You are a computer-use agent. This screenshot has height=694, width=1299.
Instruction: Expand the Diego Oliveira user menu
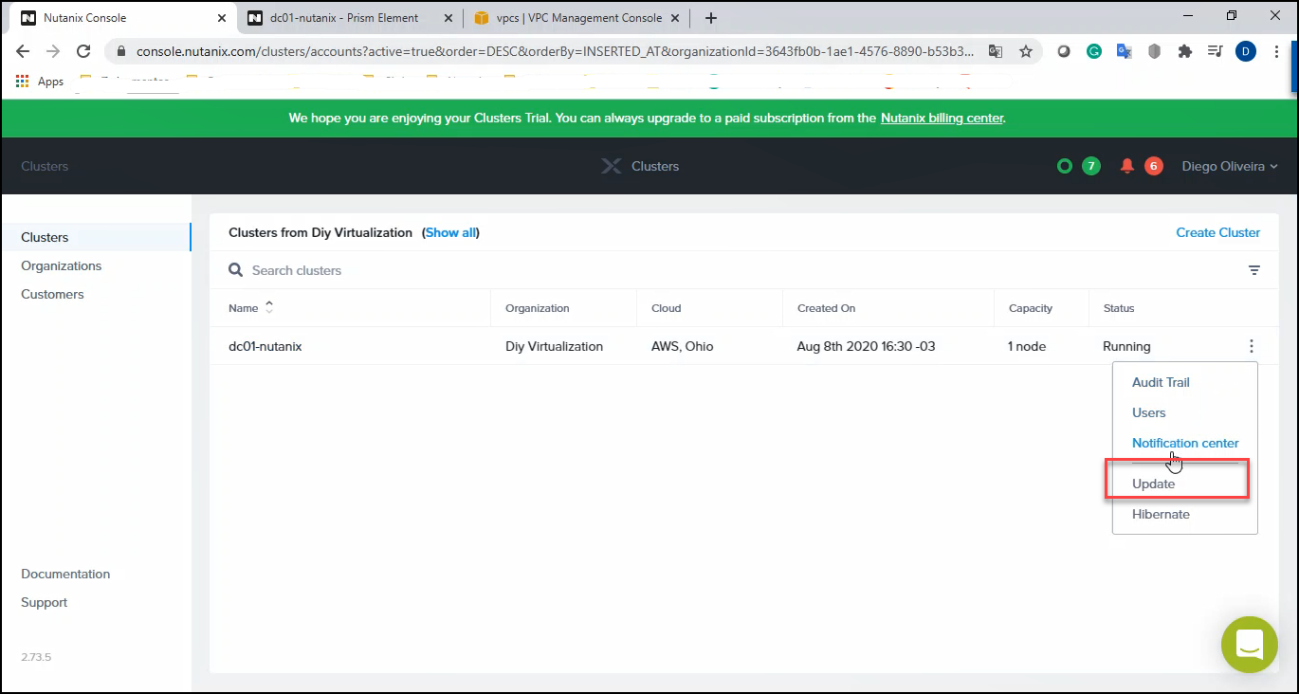tap(1229, 166)
